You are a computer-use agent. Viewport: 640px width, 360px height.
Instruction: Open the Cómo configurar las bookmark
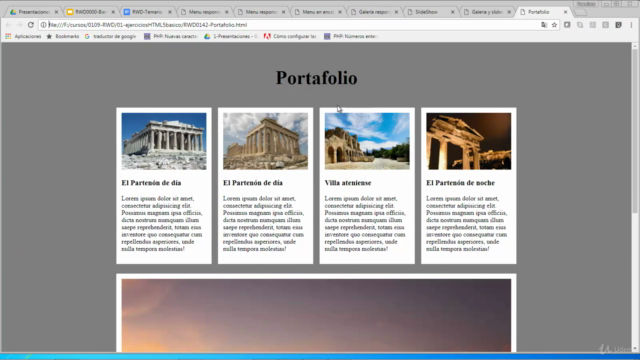pos(290,36)
